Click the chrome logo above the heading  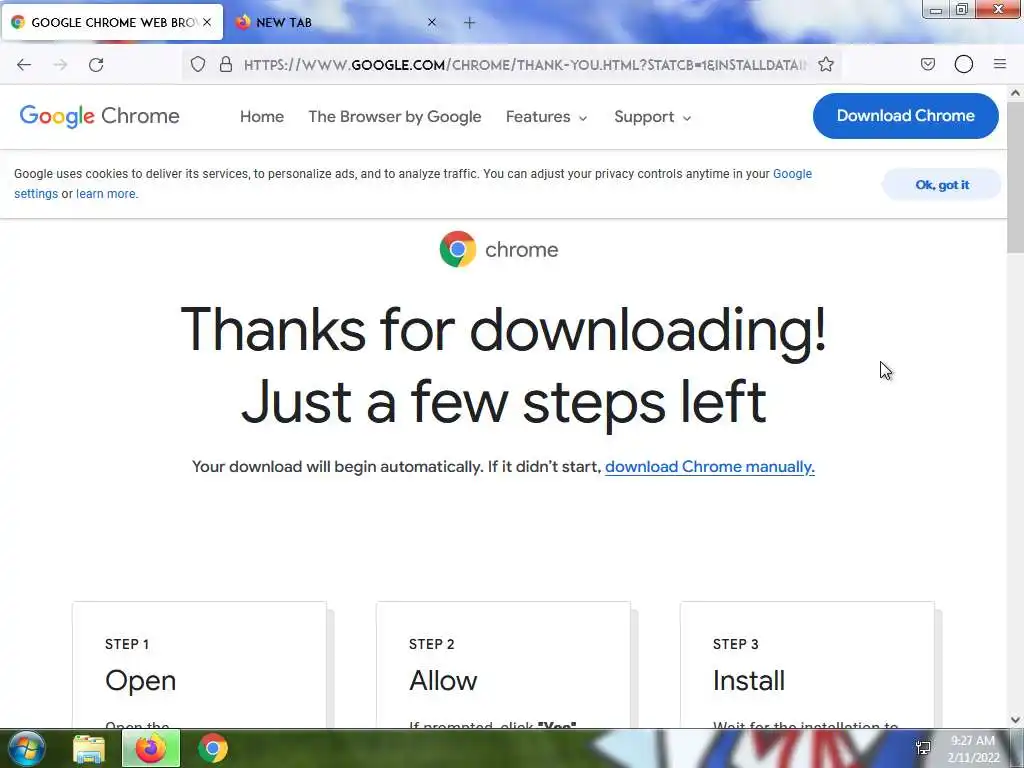coord(499,249)
